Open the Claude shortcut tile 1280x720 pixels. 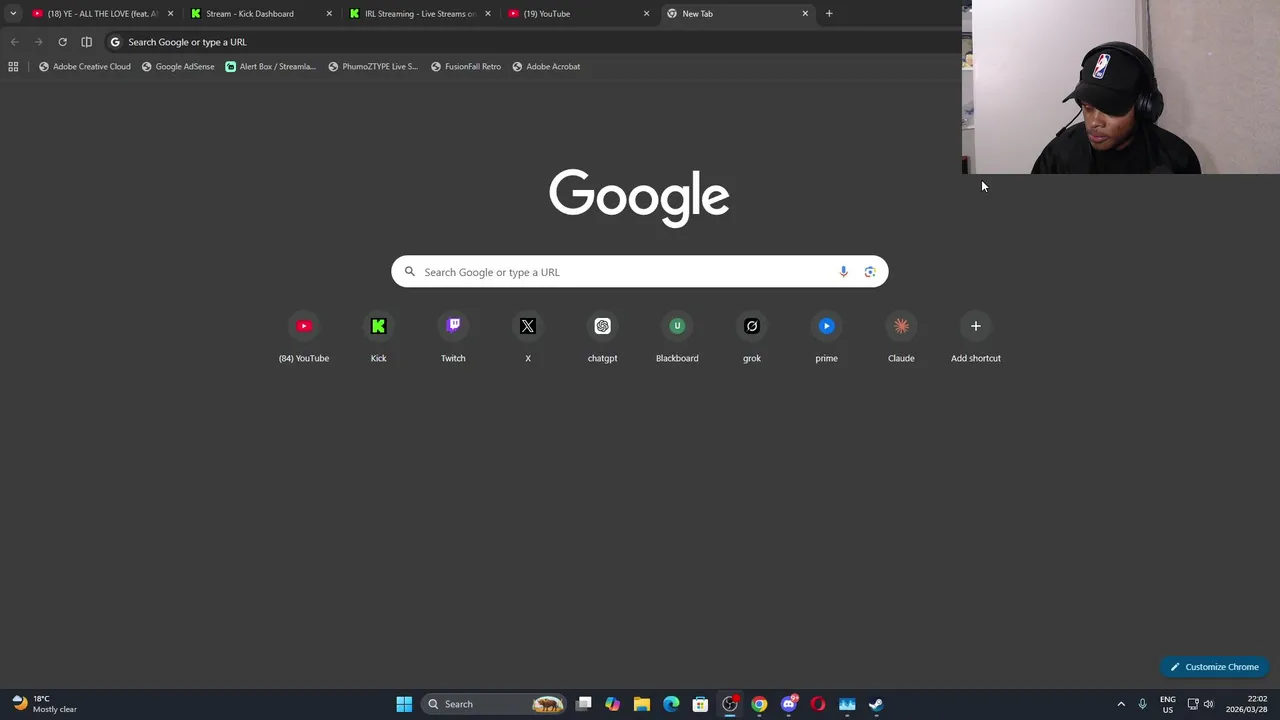pyautogui.click(x=901, y=338)
